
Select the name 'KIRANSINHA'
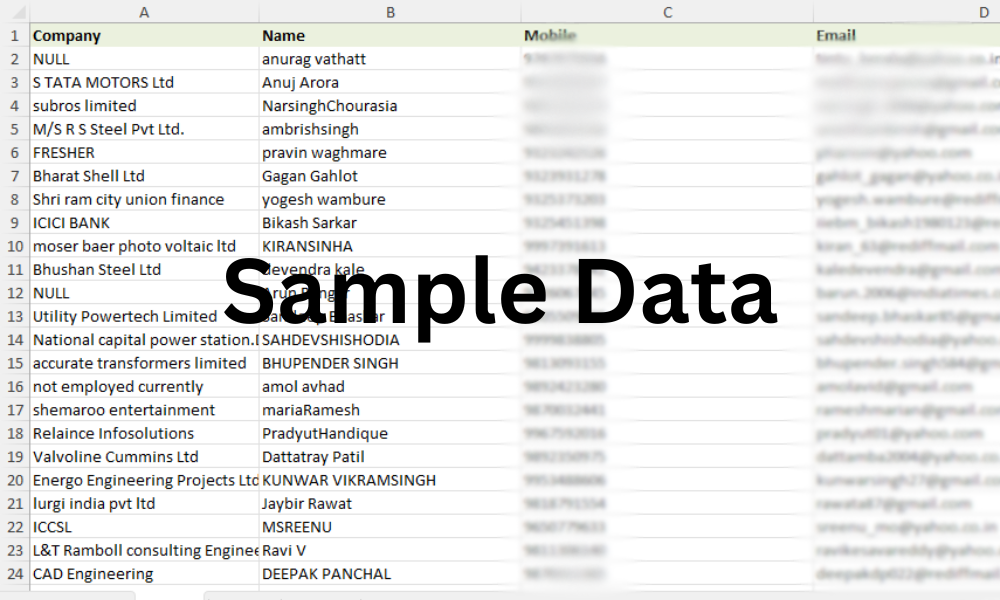point(390,246)
